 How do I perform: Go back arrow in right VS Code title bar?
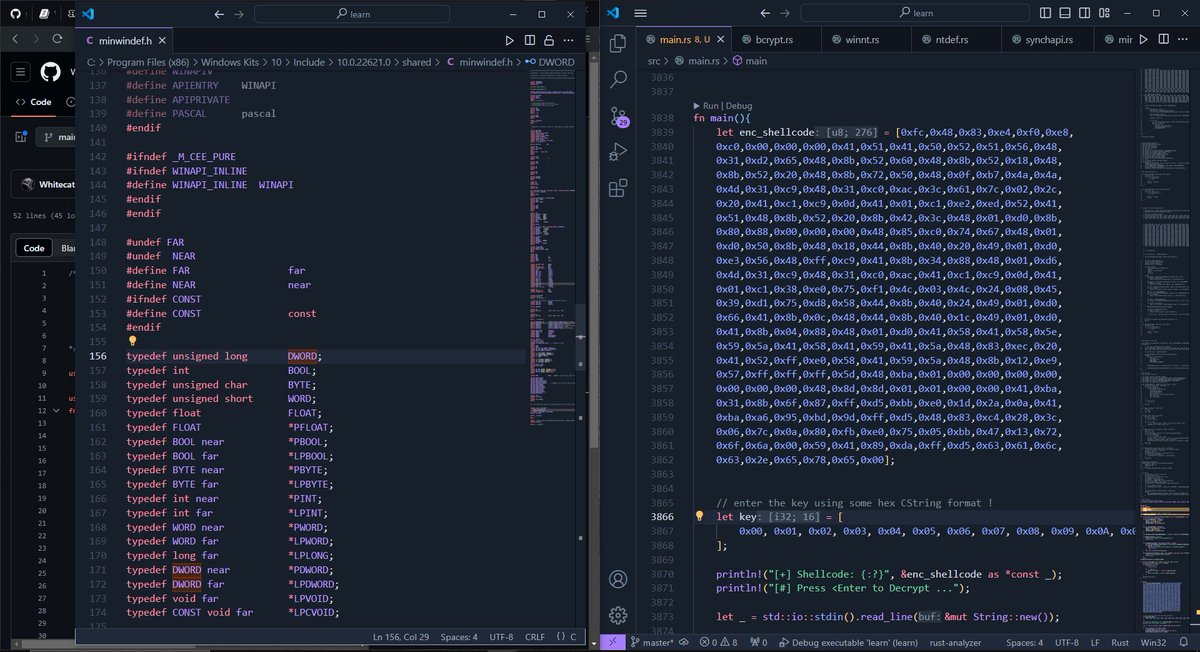764,13
